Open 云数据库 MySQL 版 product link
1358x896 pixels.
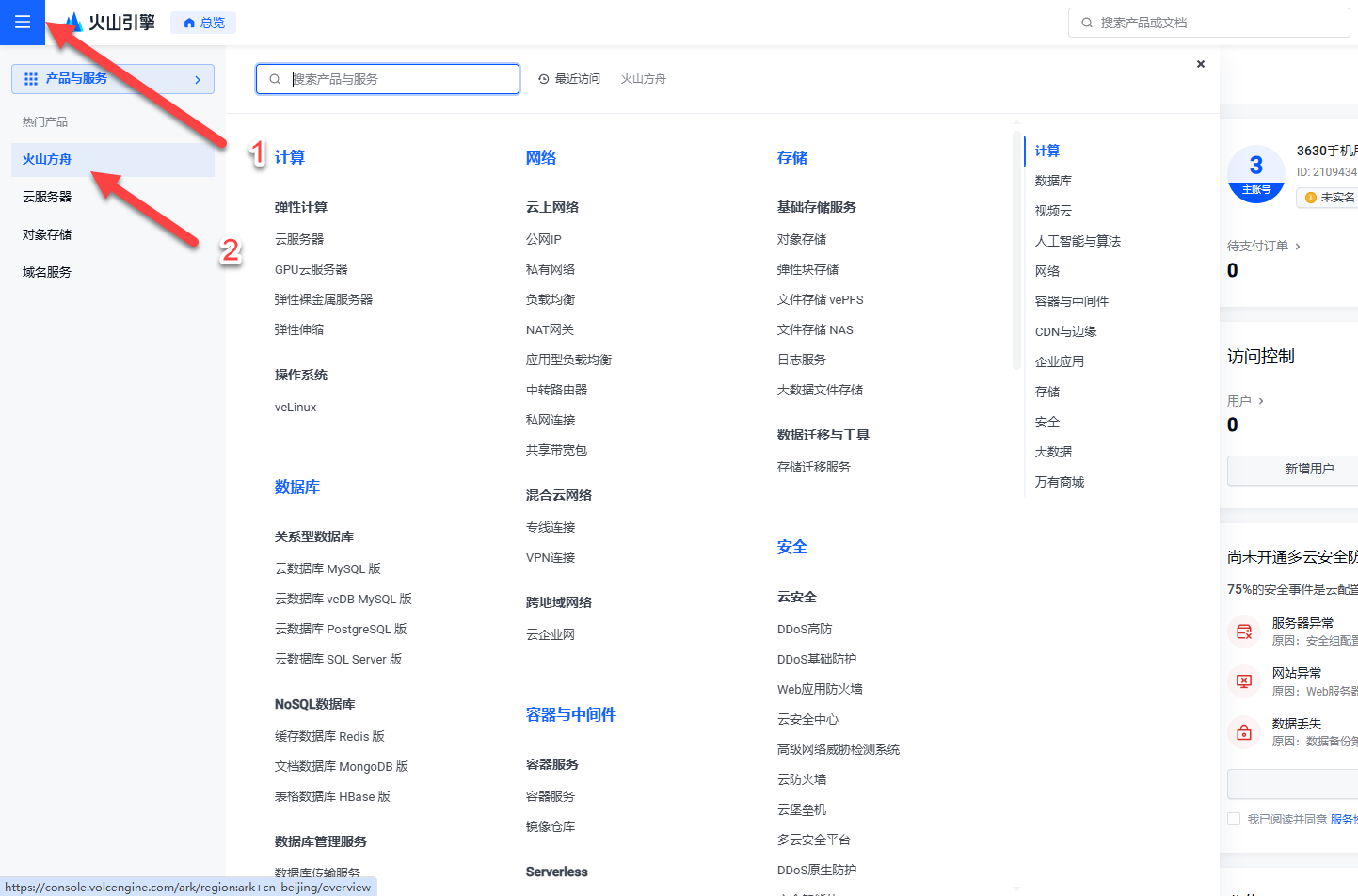328,568
